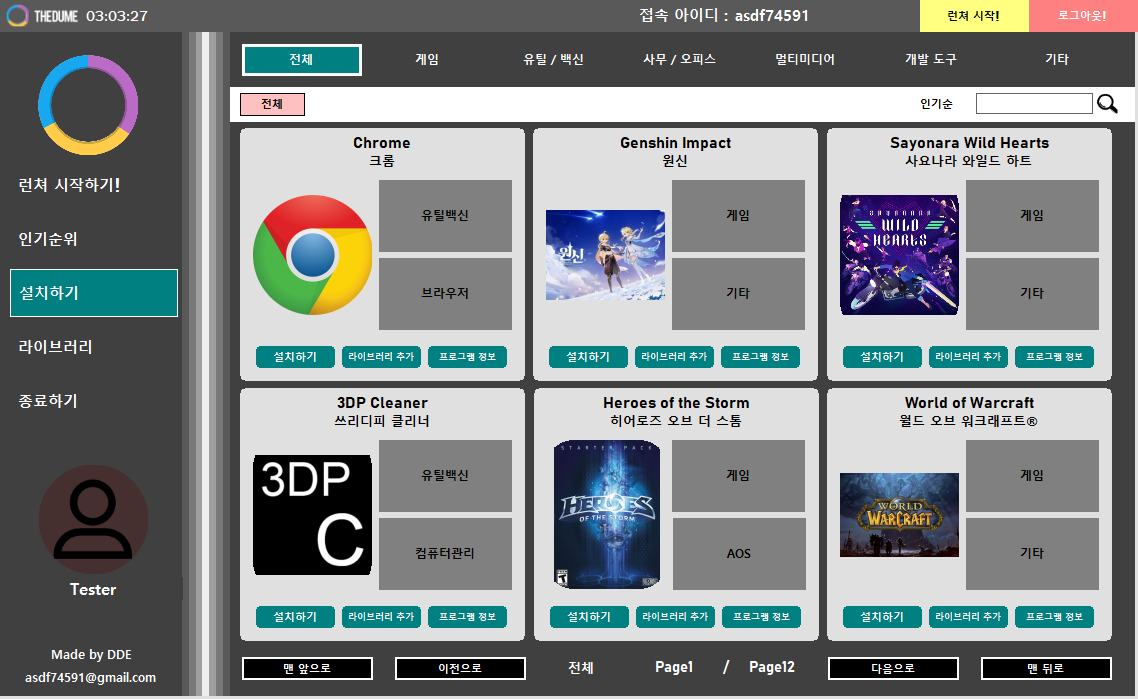Select the pink 전체 sub-filter button
This screenshot has height=699, width=1138.
272,104
